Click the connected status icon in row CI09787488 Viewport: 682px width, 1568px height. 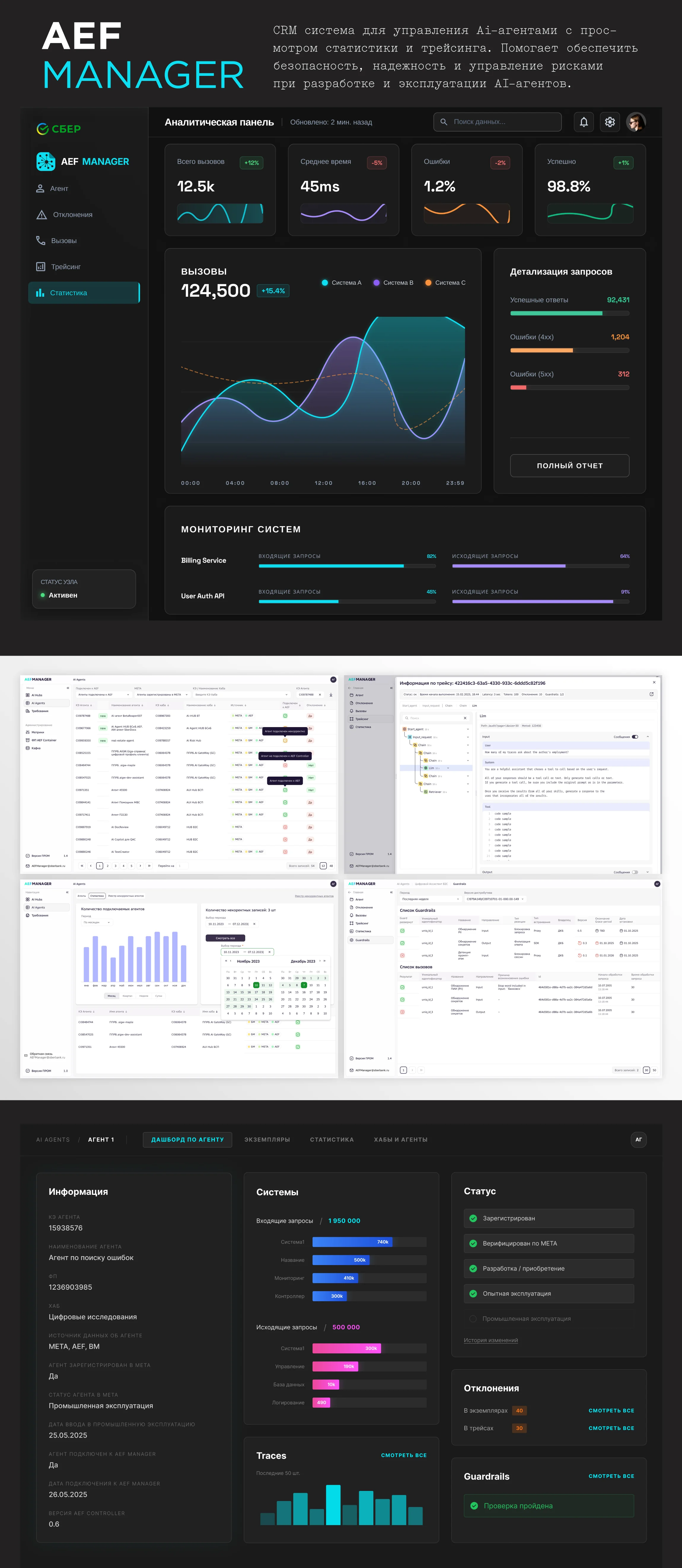tap(285, 716)
